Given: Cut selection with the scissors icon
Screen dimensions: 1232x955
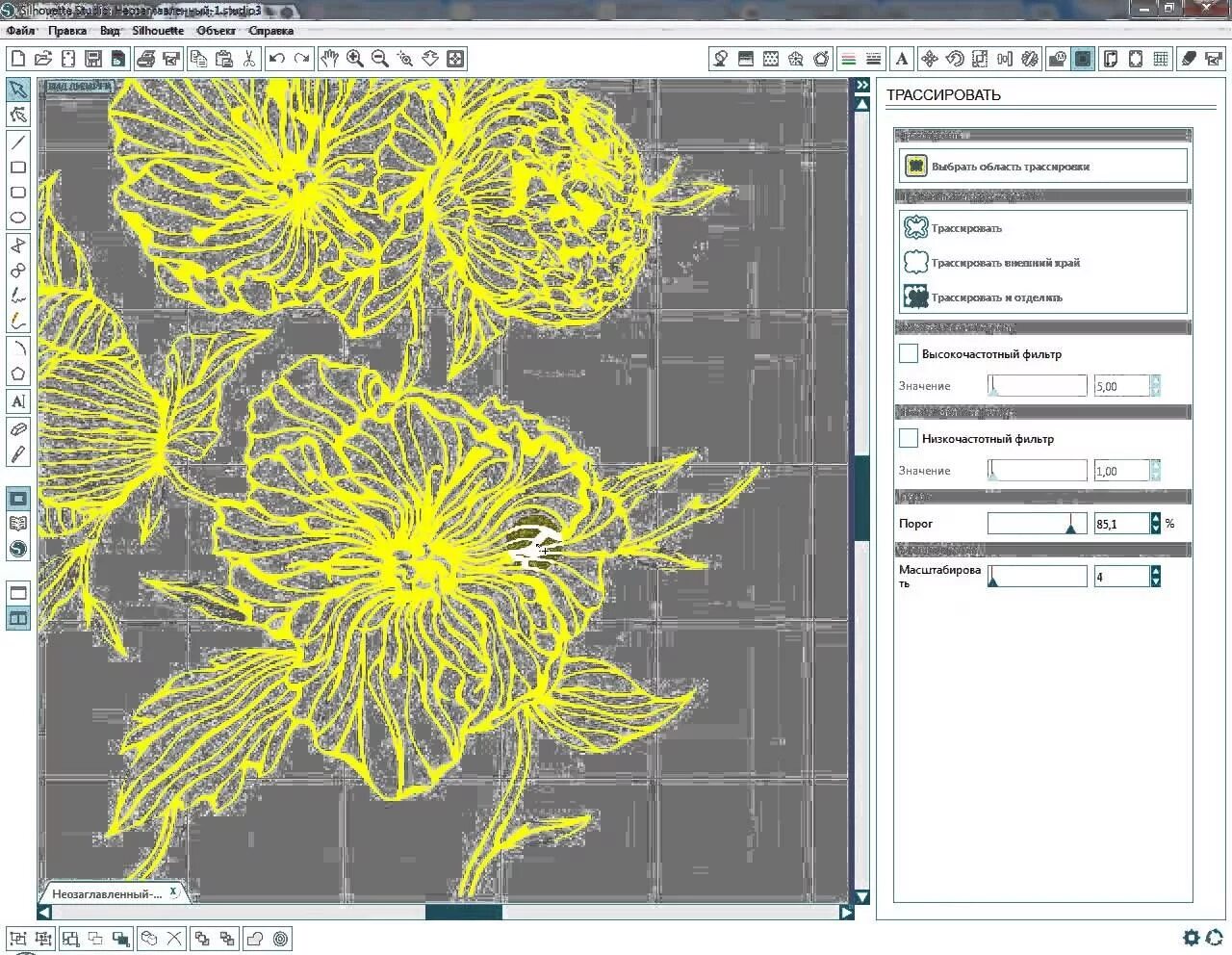Looking at the screenshot, I should point(249,59).
